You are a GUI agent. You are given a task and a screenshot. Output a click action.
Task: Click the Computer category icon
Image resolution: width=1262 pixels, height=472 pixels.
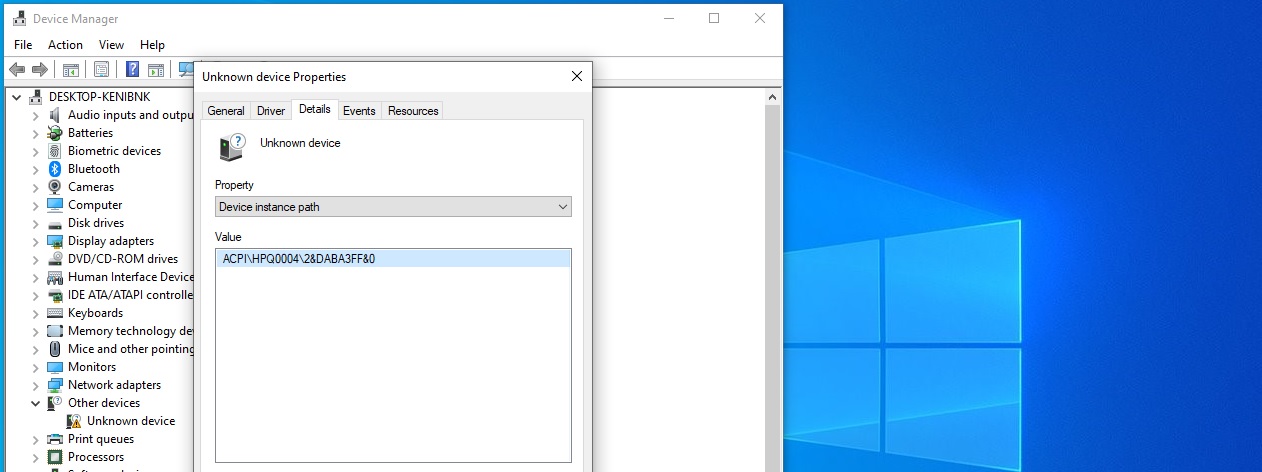click(55, 205)
